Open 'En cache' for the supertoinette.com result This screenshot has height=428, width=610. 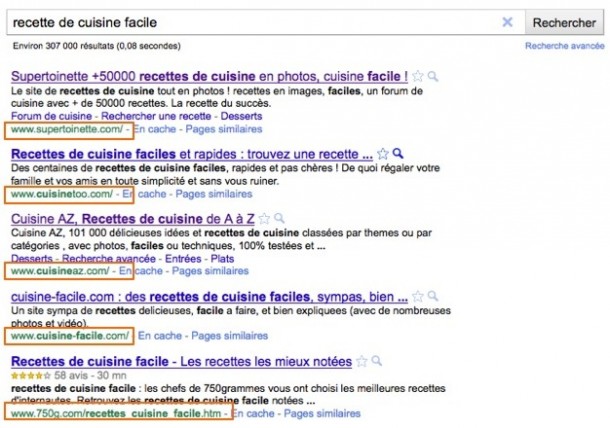155,129
